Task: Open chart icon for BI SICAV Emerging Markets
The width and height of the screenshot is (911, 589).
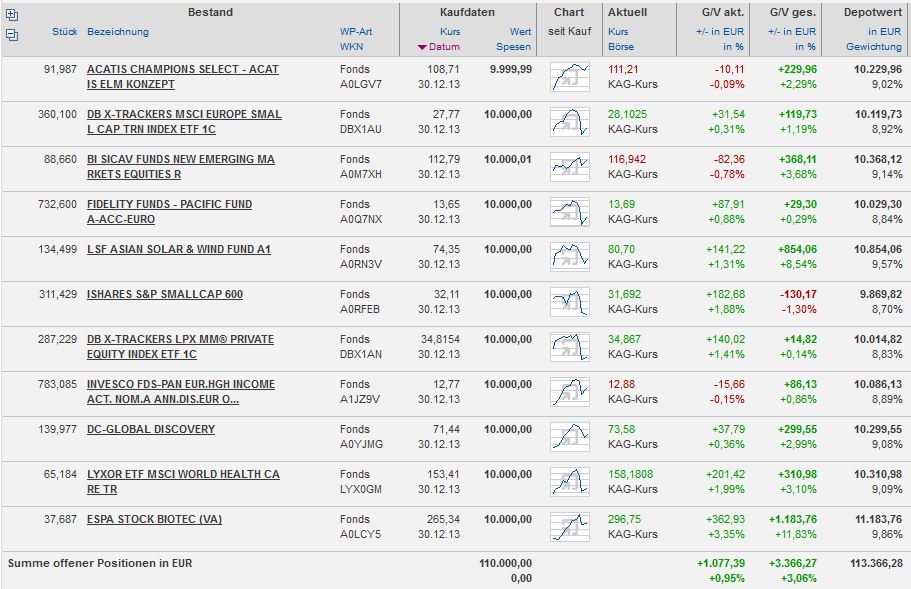Action: tap(569, 168)
